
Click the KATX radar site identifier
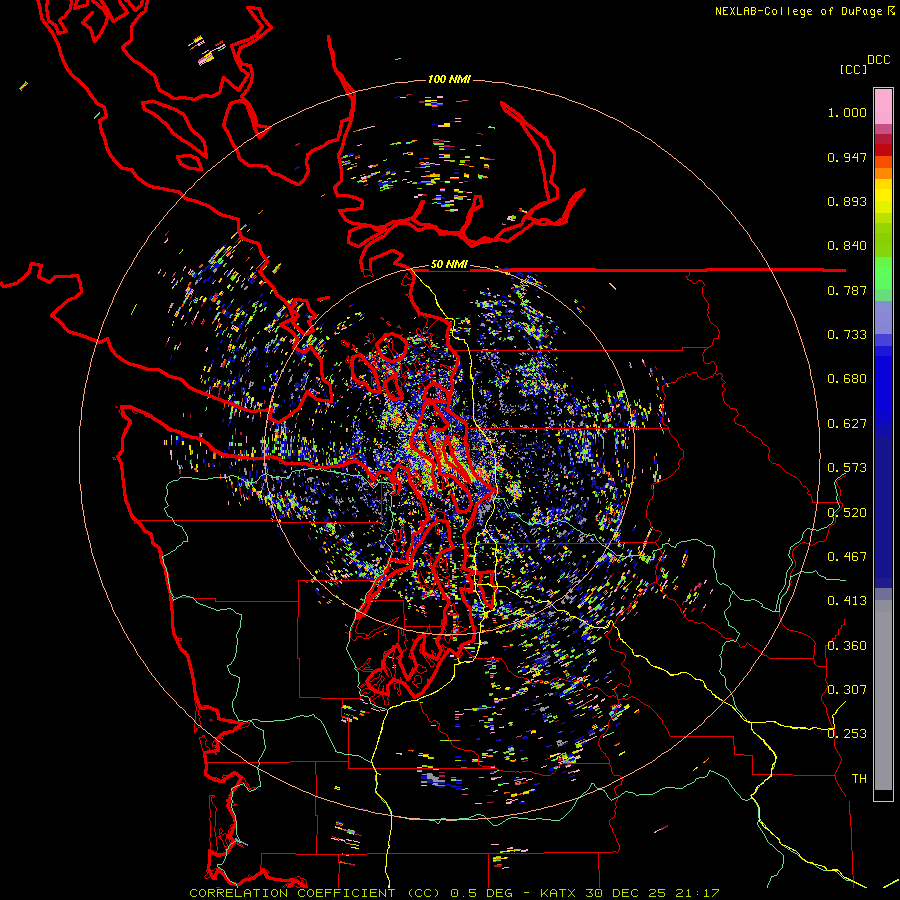pos(557,893)
